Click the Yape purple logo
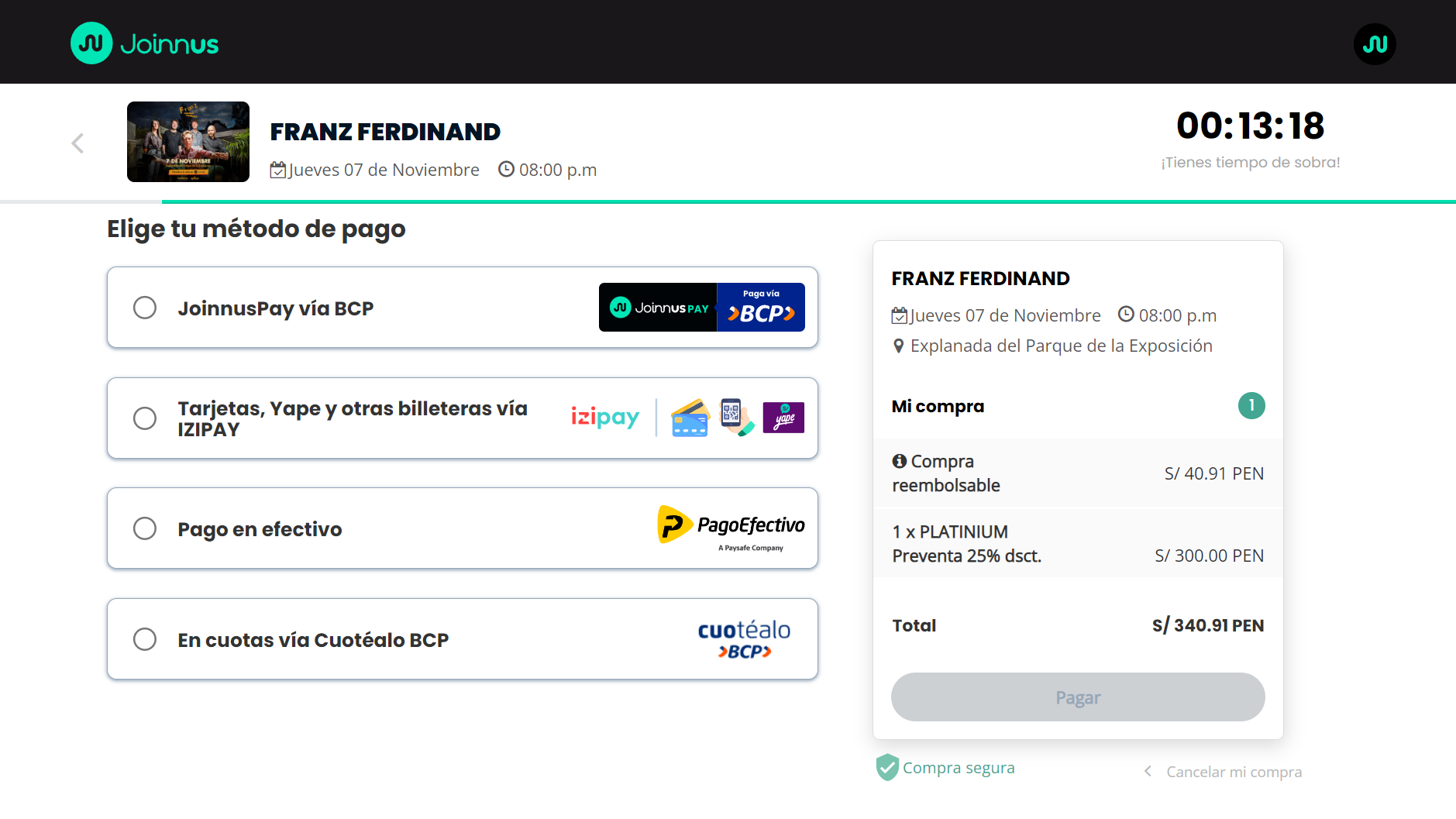Viewport: 1456px width, 819px height. tap(783, 418)
